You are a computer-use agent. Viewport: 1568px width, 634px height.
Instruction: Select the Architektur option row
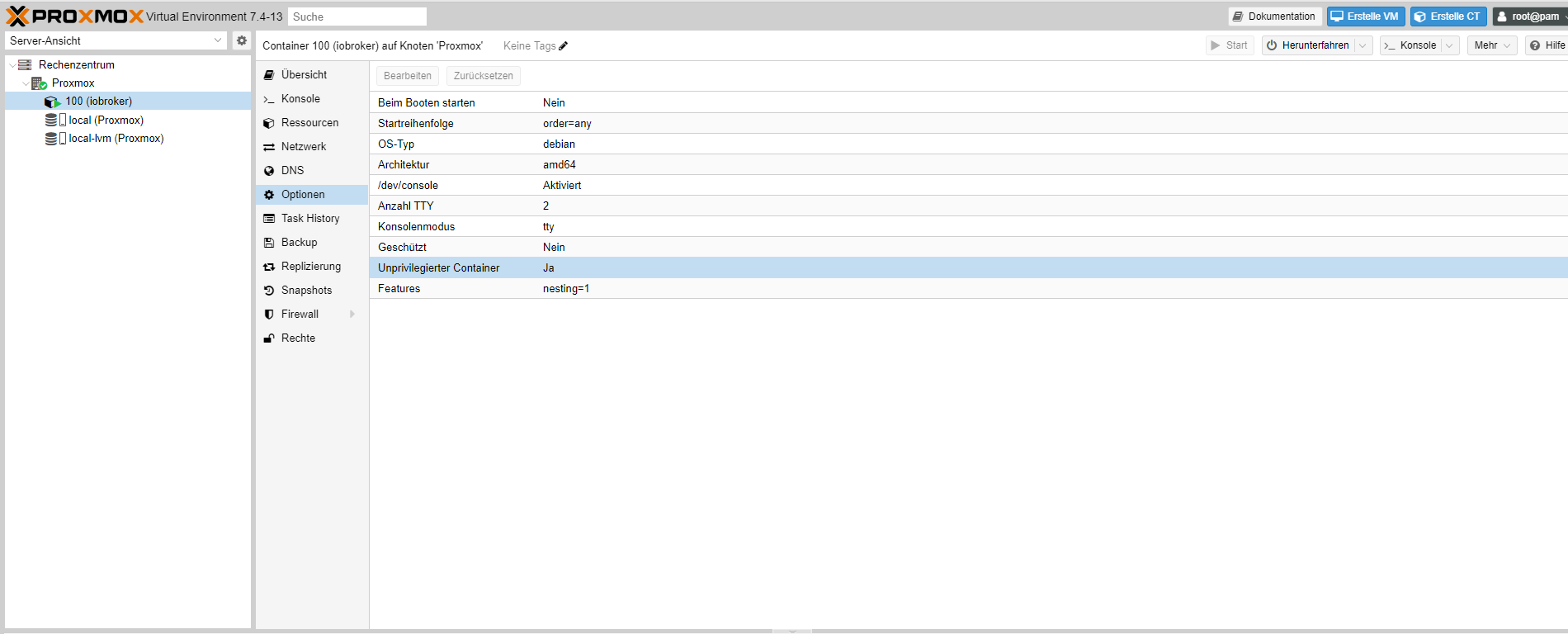tap(969, 165)
